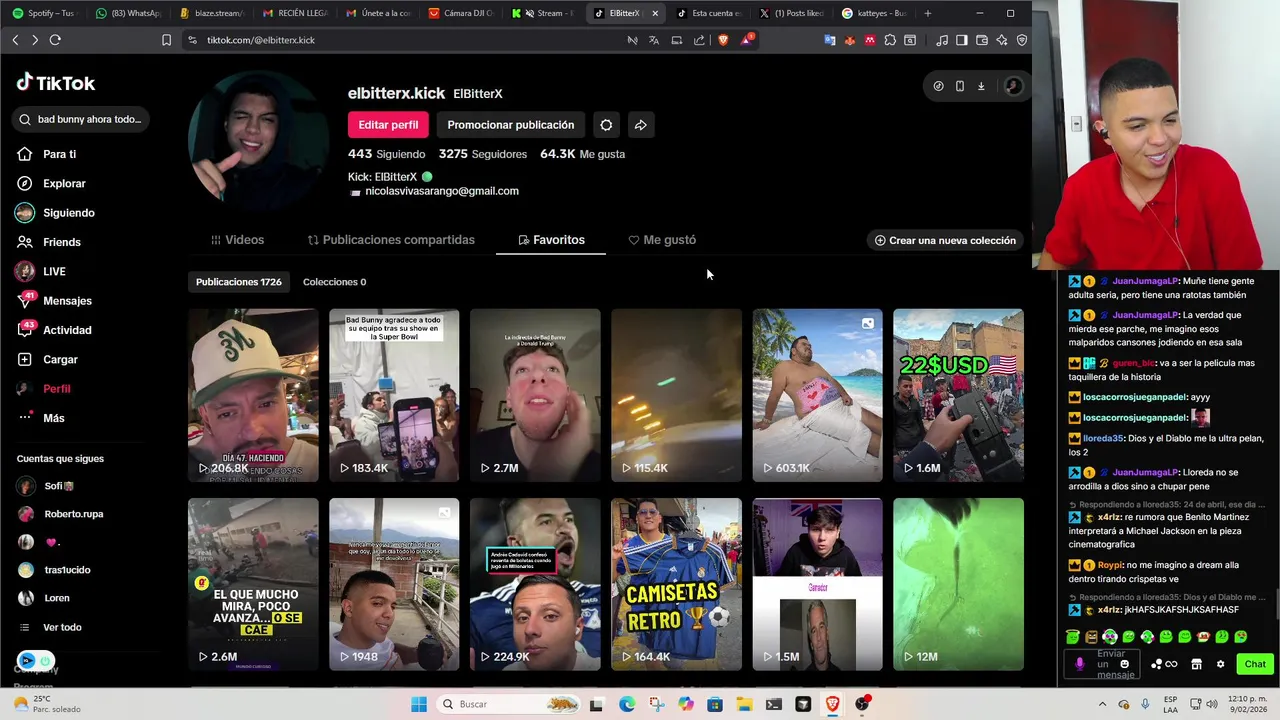1280x720 pixels.
Task: Open the MetaMask fox extension
Action: [849, 40]
